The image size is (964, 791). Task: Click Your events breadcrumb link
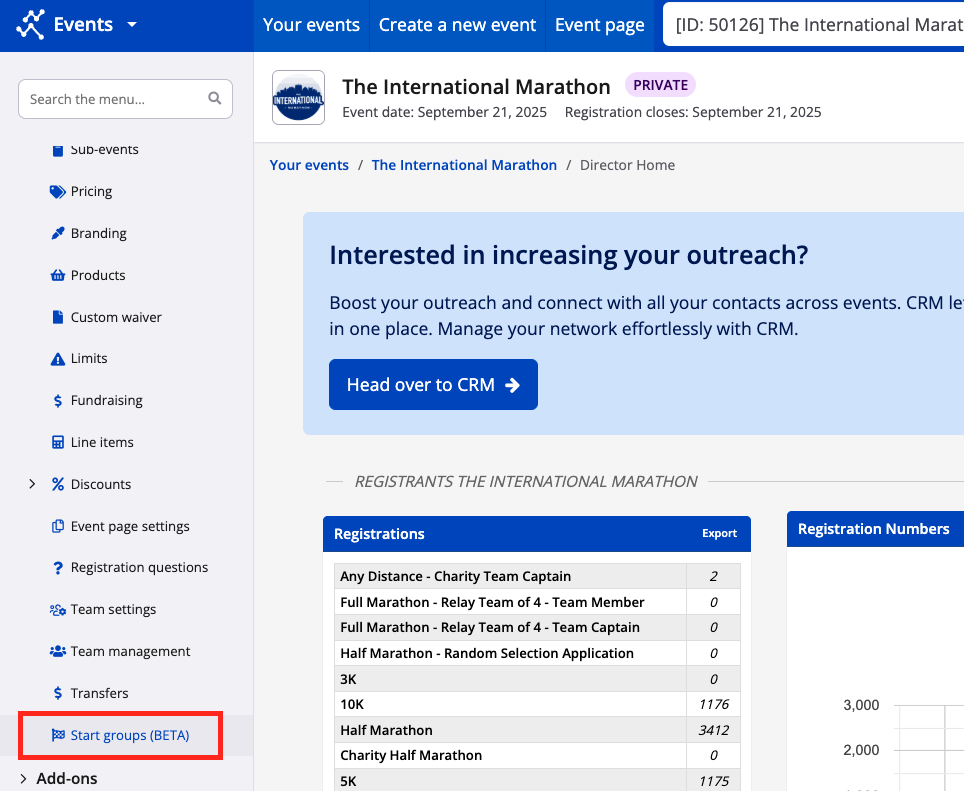(x=309, y=165)
